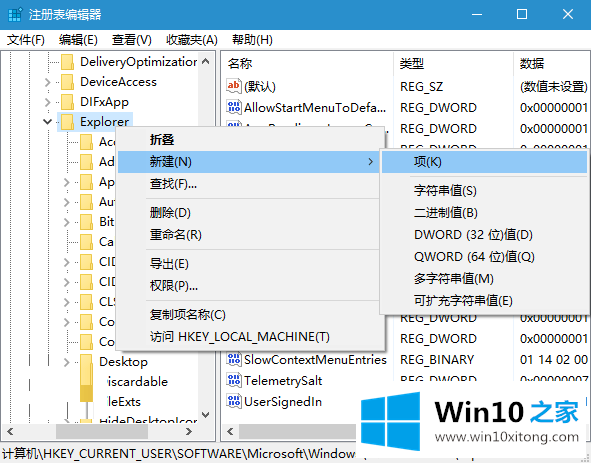Select the DeliveryOptimization folder icon
Image resolution: width=591 pixels, height=463 pixels.
68,62
